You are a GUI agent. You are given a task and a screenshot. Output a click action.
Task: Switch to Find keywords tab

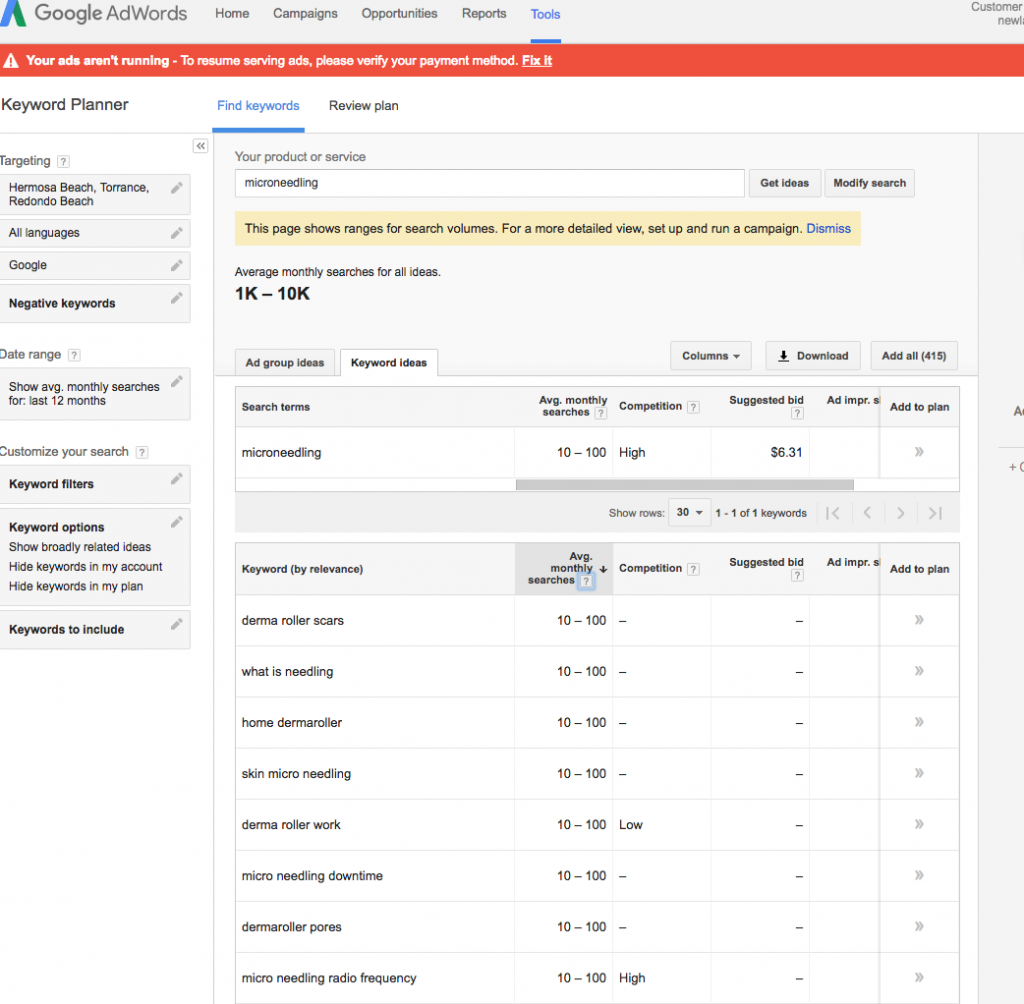tap(259, 106)
